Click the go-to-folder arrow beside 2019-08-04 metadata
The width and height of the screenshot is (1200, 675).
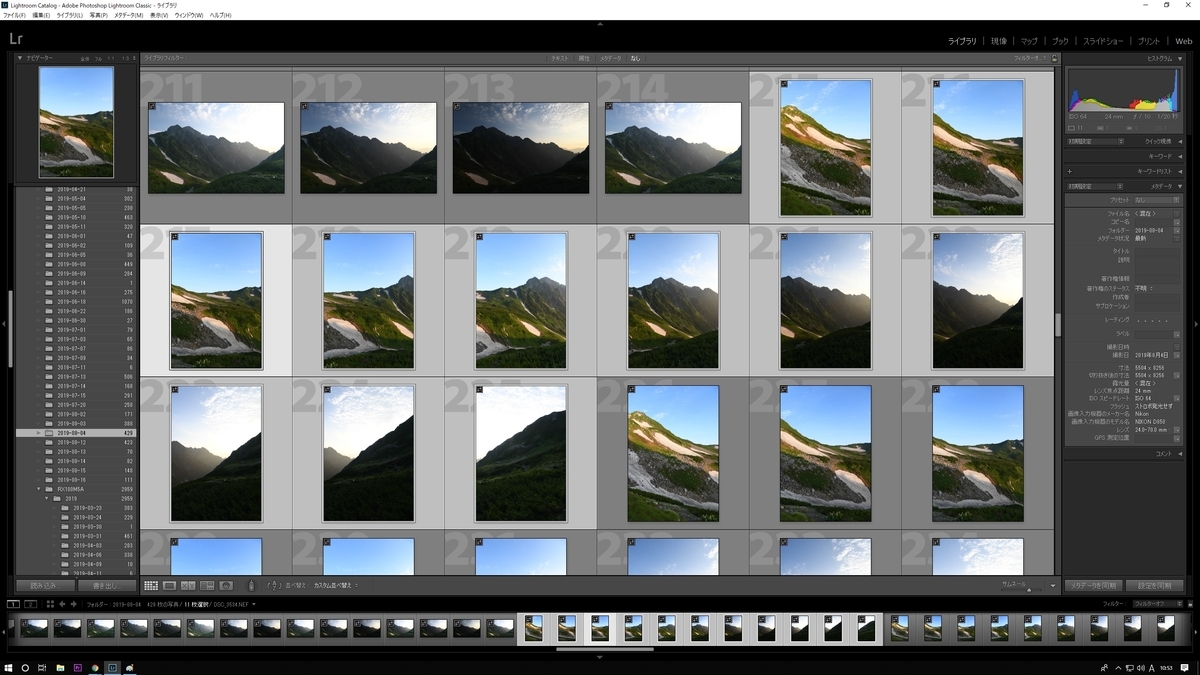tap(1177, 230)
